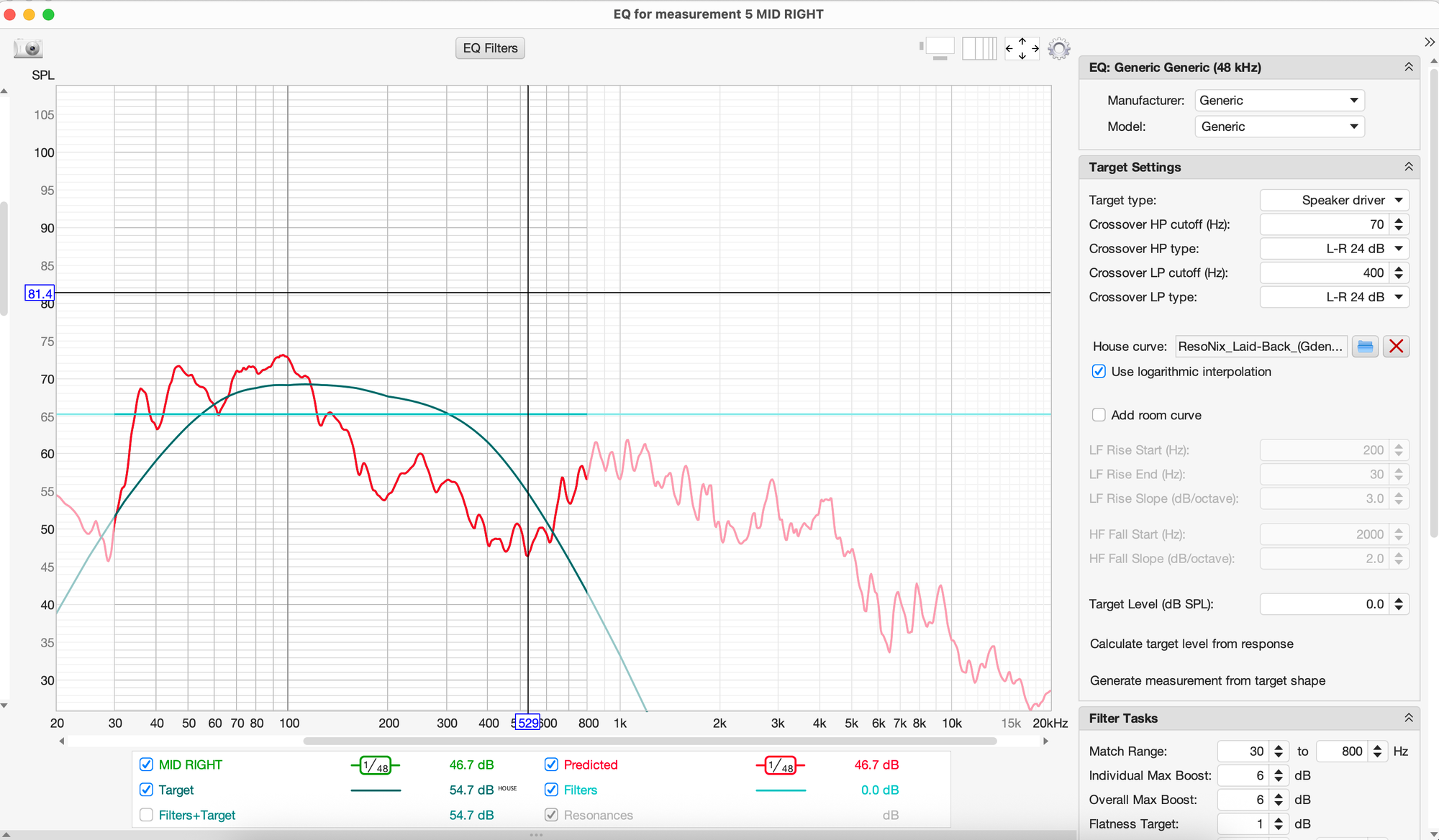This screenshot has height=840, width=1439.
Task: Open Crossover HP type dropdown
Action: click(x=1334, y=249)
